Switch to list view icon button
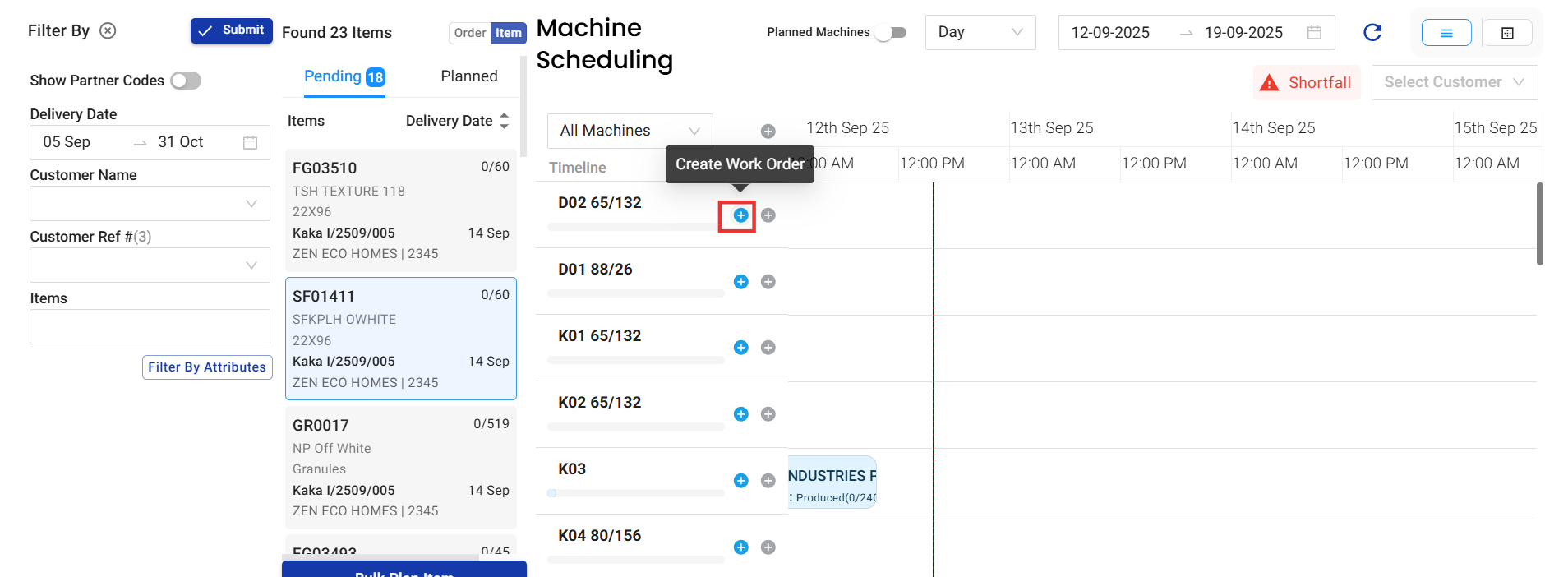The height and width of the screenshot is (577, 1568). (1446, 33)
